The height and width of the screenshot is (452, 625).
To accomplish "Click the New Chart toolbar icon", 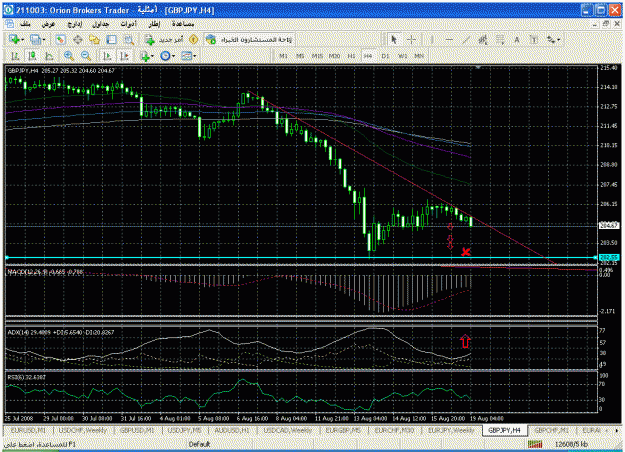I will [x=14, y=39].
